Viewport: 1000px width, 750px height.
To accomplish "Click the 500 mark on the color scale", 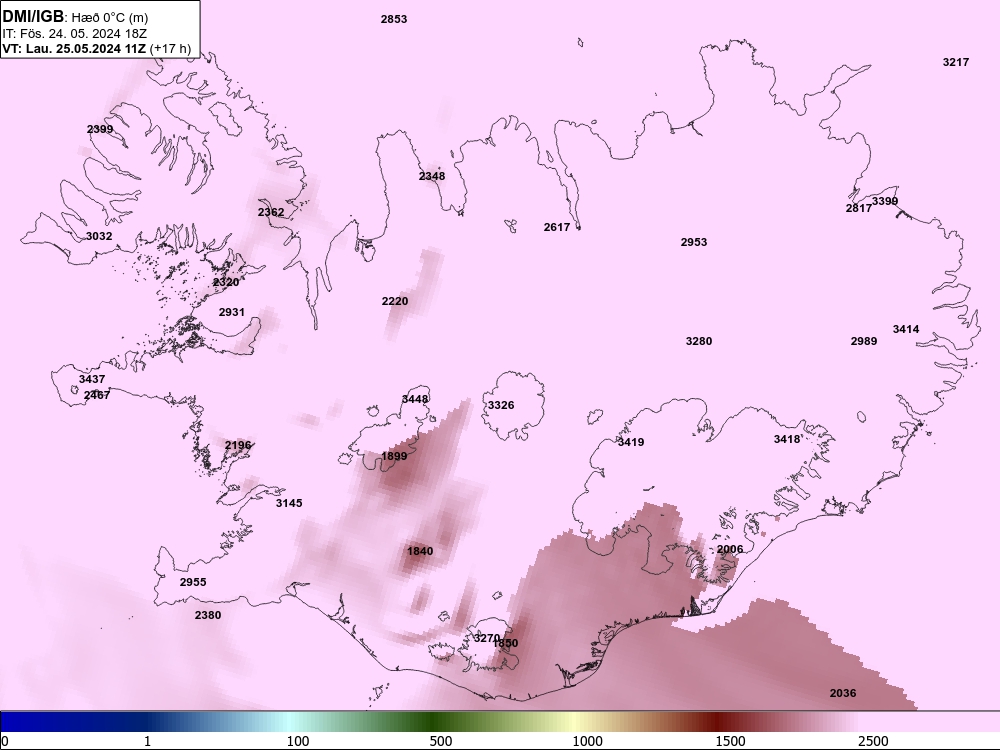I will [x=441, y=742].
